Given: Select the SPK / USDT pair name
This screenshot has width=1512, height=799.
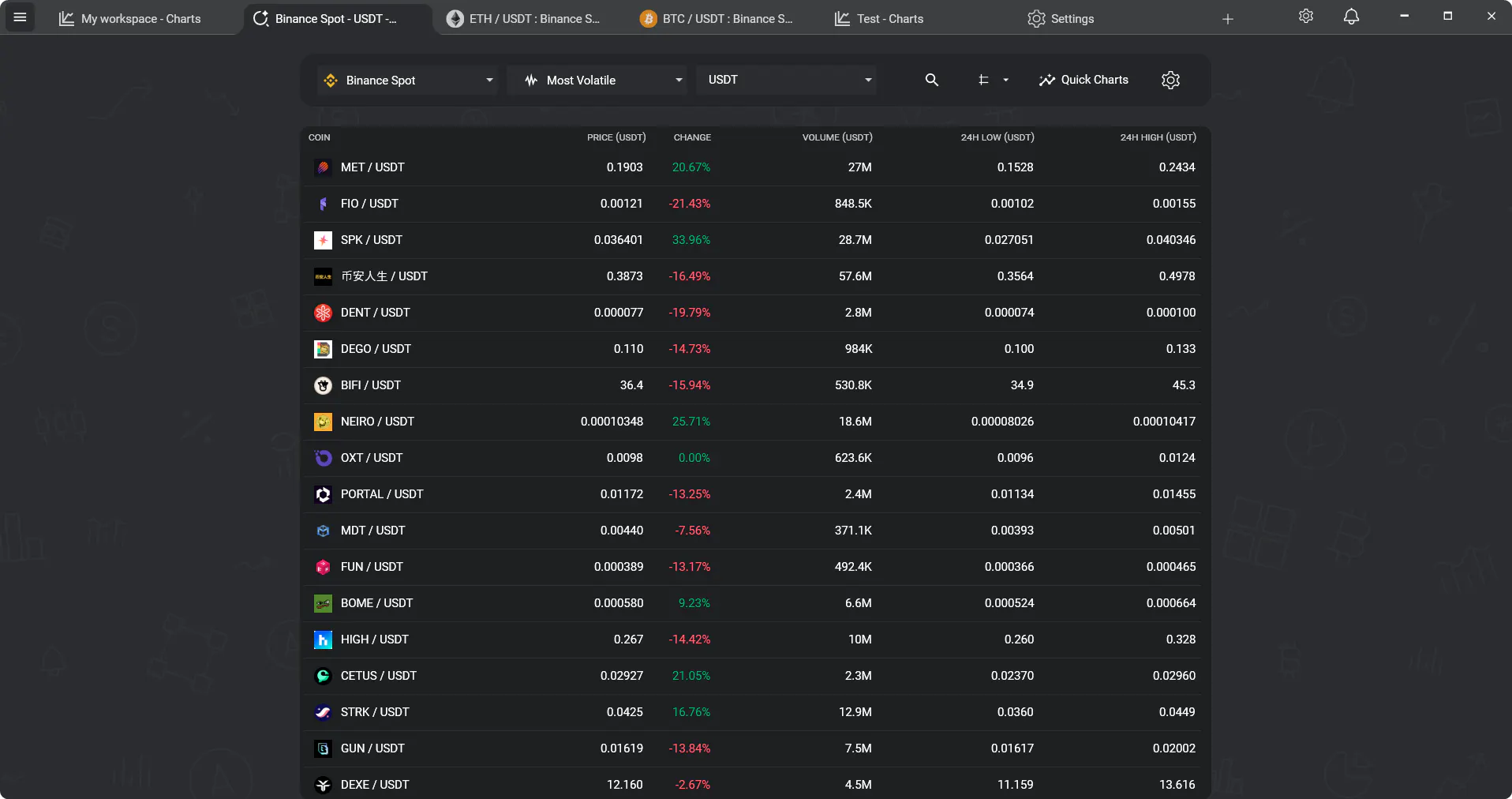Looking at the screenshot, I should [x=372, y=240].
